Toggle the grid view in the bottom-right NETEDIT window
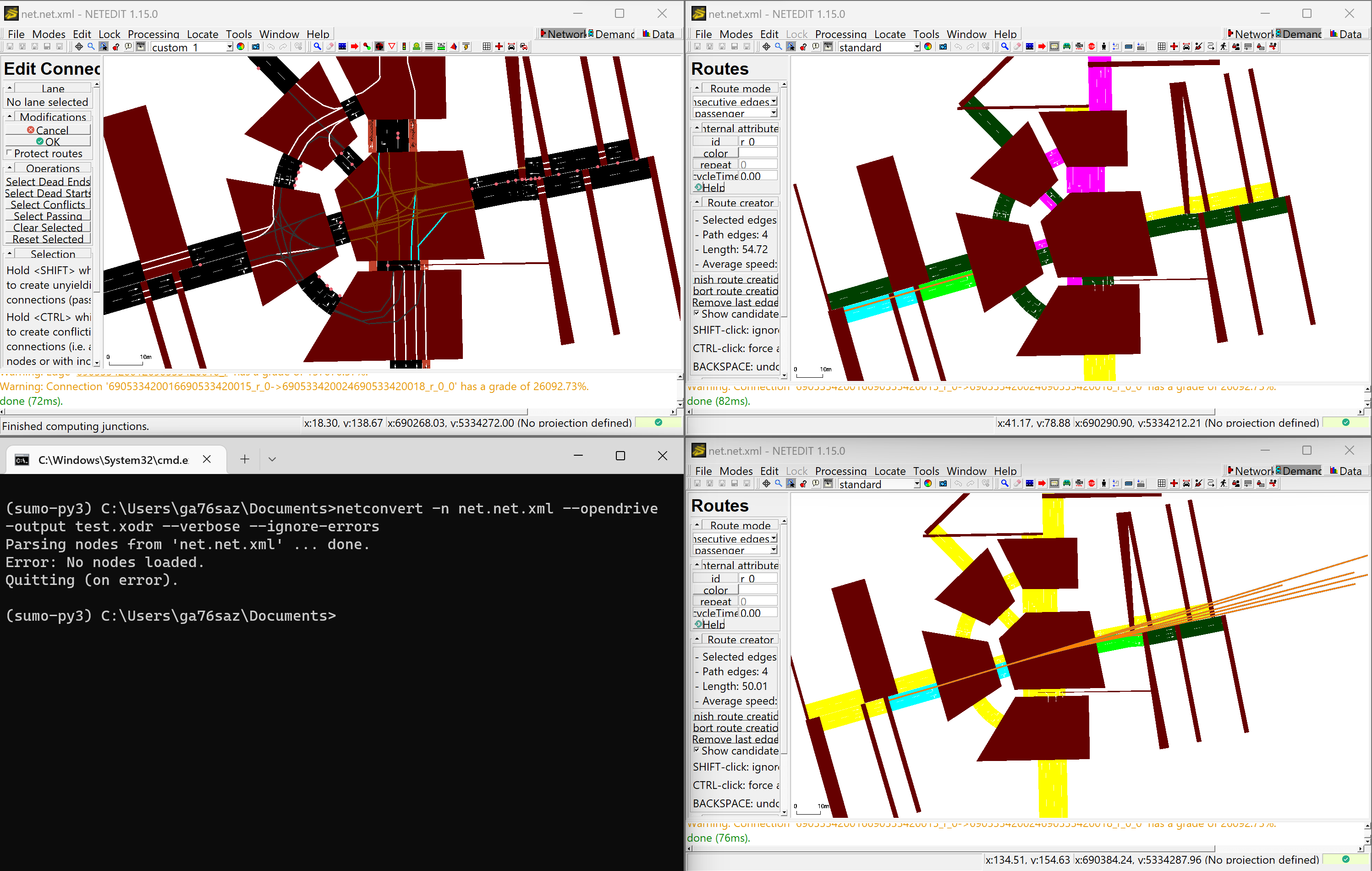 pyautogui.click(x=1161, y=483)
